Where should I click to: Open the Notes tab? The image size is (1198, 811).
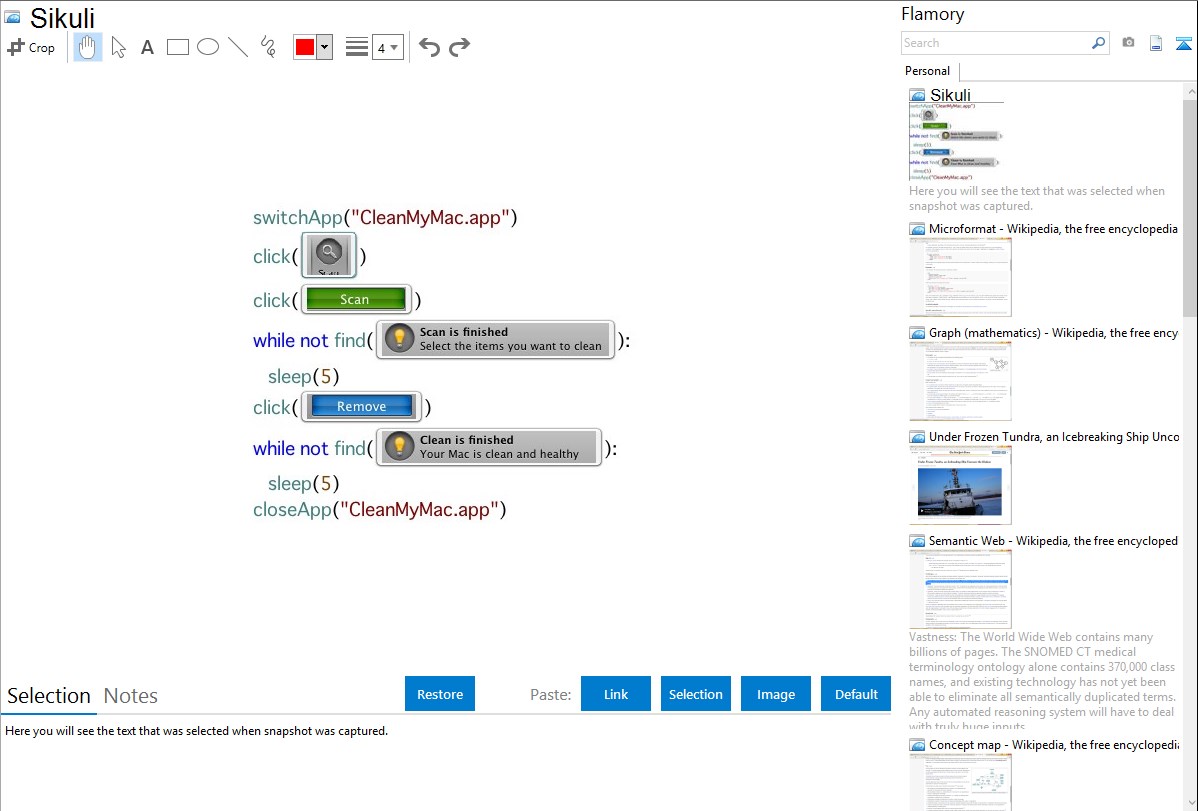pos(131,696)
